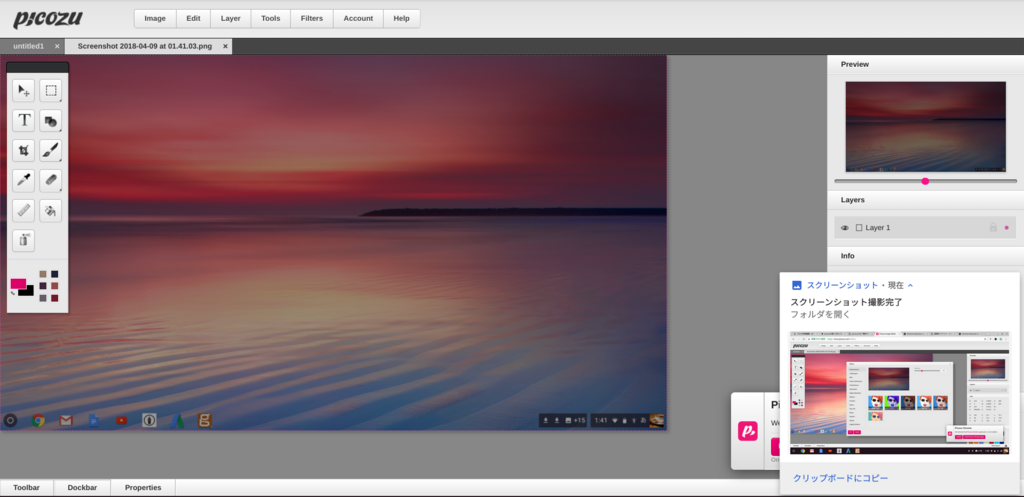Select the Move tool in the toolbox

[x=24, y=91]
